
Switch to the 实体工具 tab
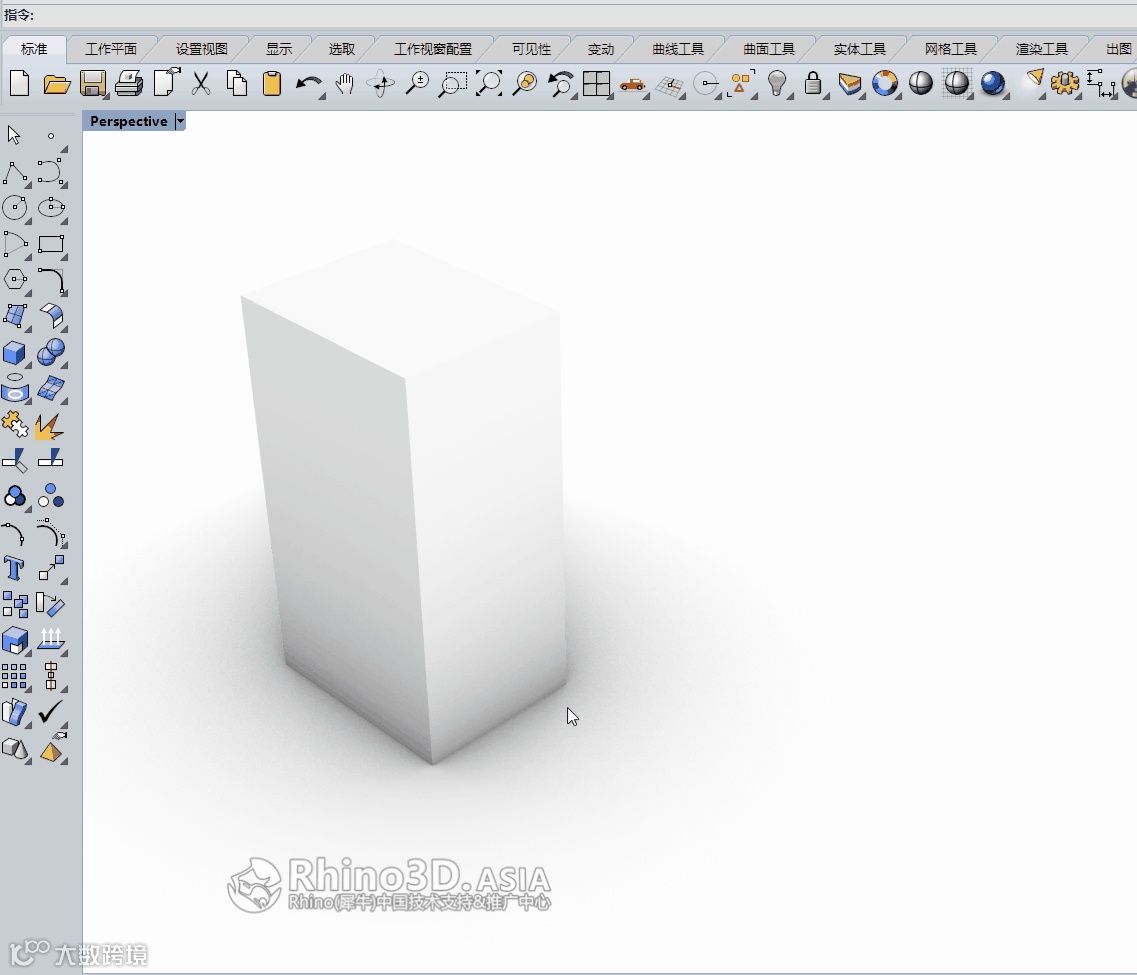pyautogui.click(x=859, y=49)
